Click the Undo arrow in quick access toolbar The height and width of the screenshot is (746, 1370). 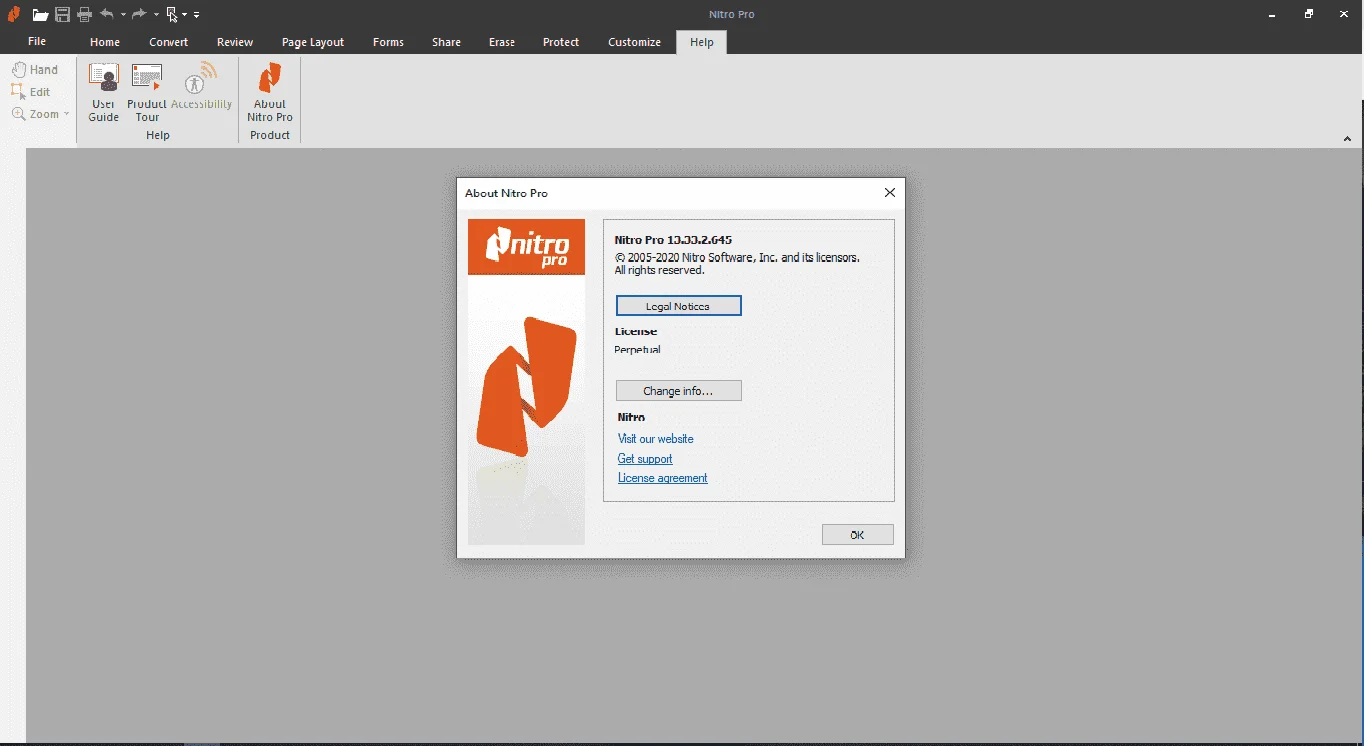coord(107,14)
